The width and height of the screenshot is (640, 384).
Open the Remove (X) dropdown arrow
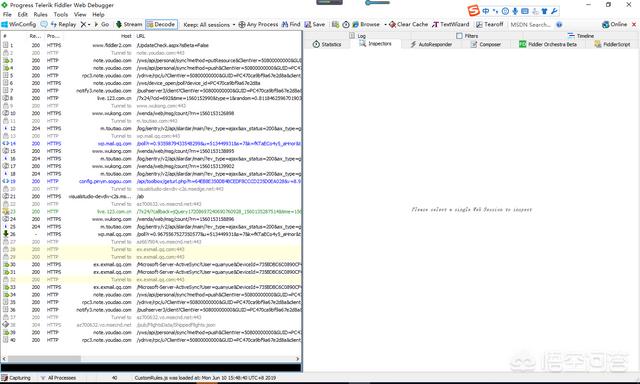click(89, 25)
